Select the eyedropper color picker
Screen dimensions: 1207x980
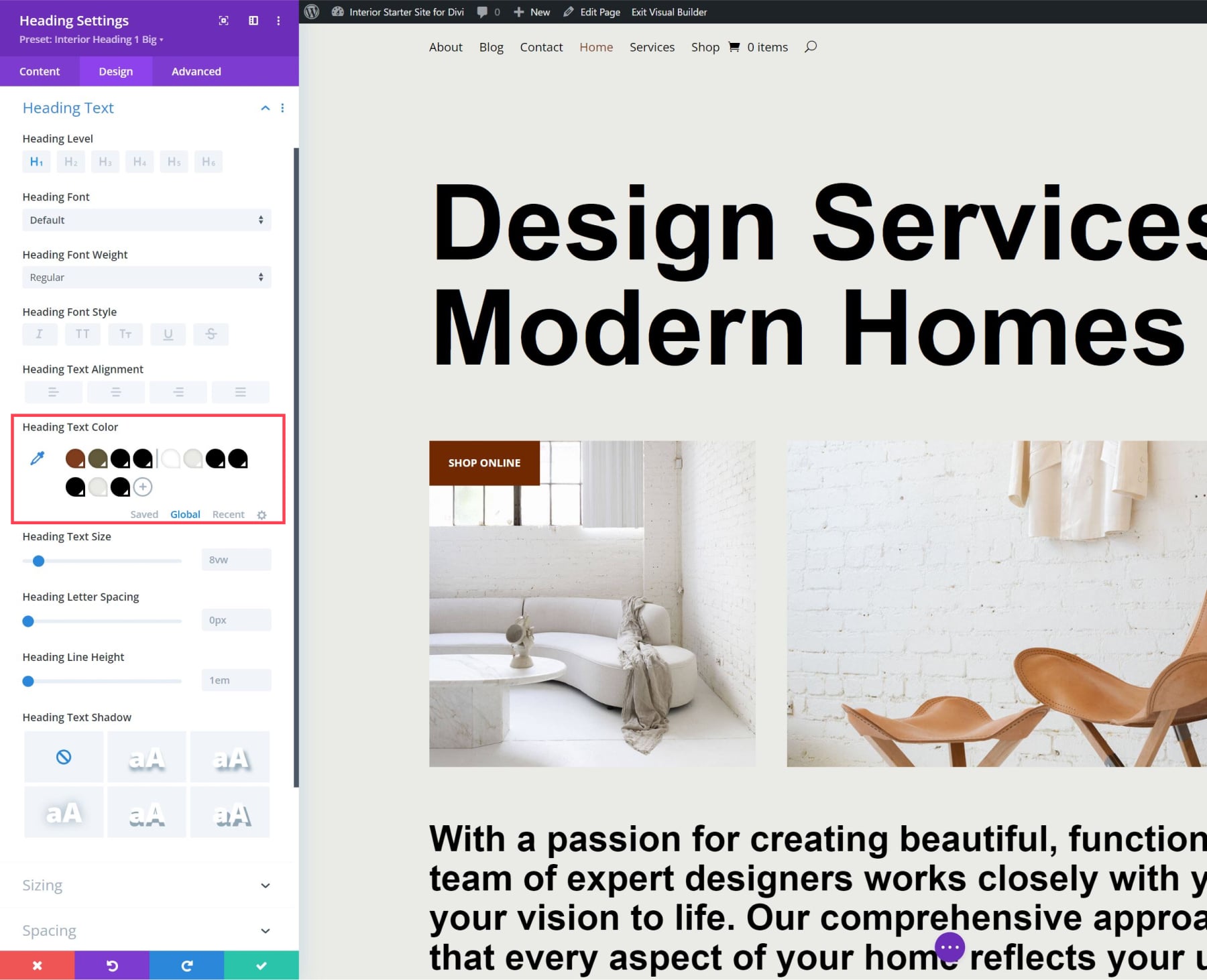pos(38,457)
